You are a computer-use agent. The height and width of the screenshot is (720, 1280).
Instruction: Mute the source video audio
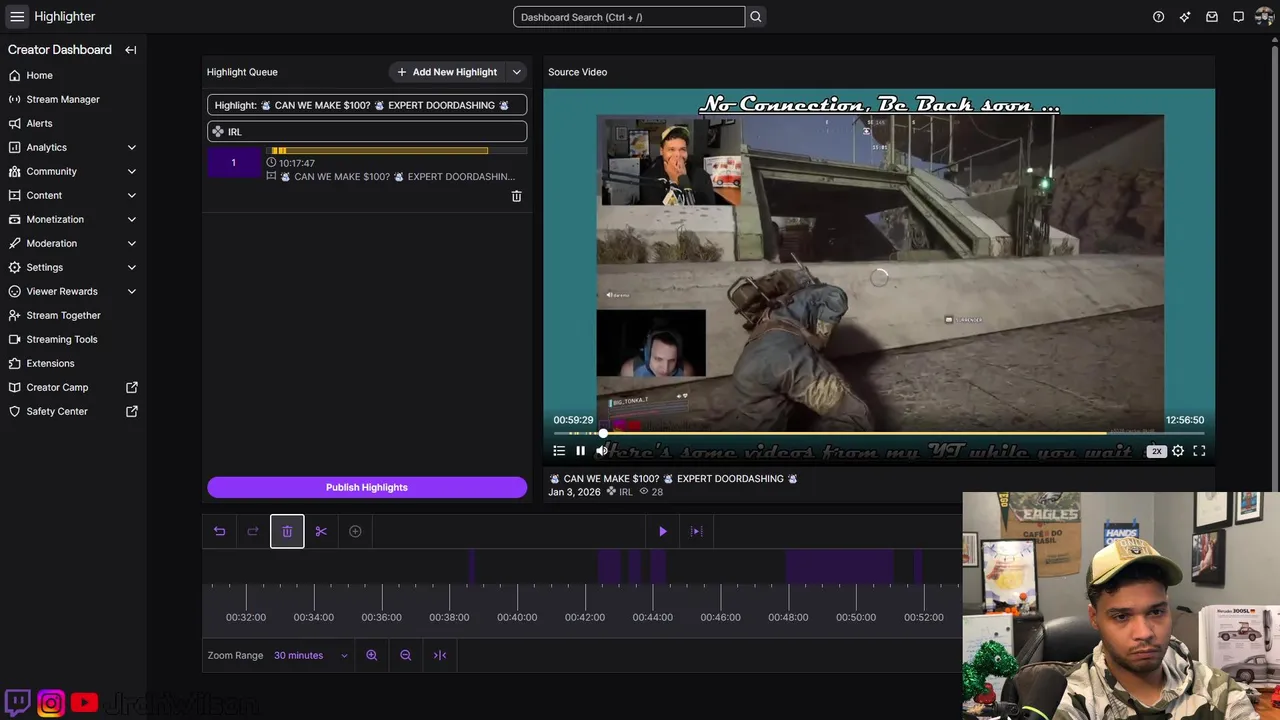click(602, 451)
